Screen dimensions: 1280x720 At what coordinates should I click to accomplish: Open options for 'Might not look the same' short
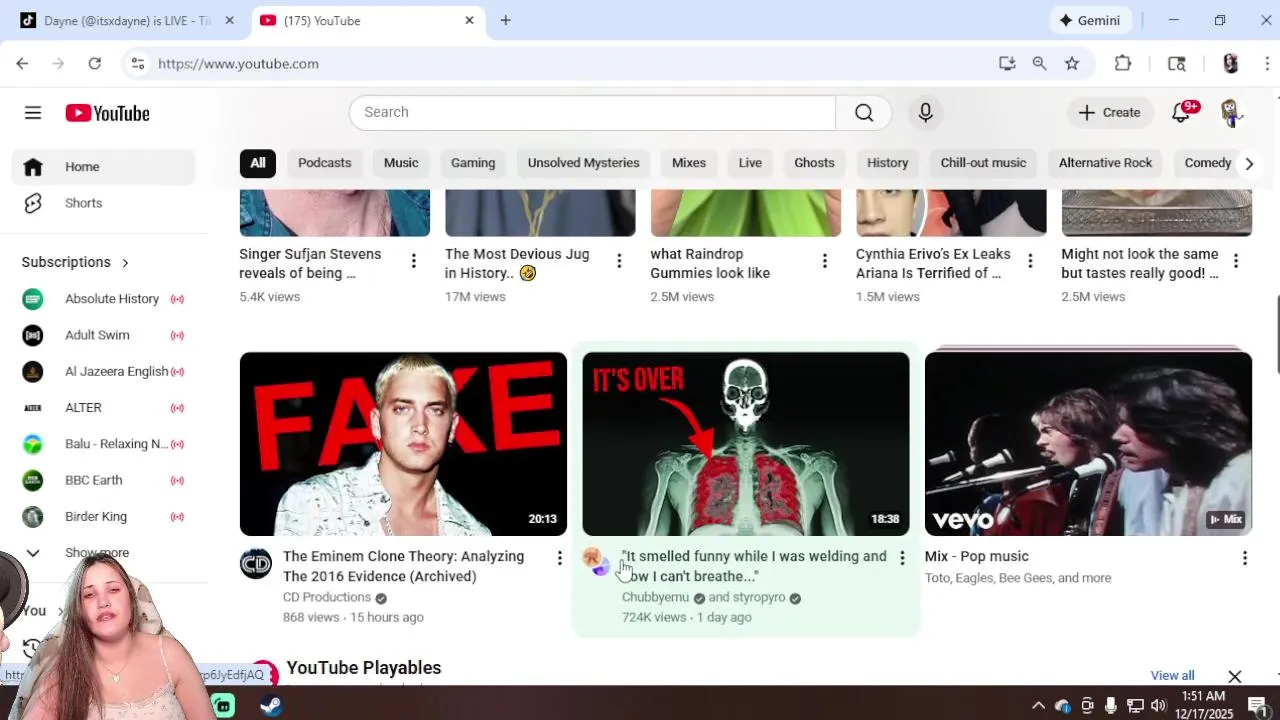(1236, 261)
